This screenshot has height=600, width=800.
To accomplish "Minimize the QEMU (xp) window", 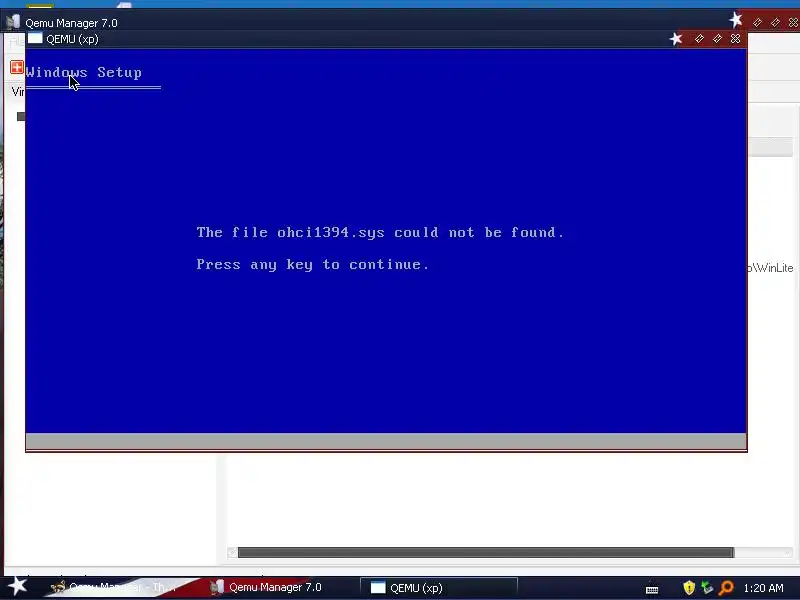I will click(699, 39).
